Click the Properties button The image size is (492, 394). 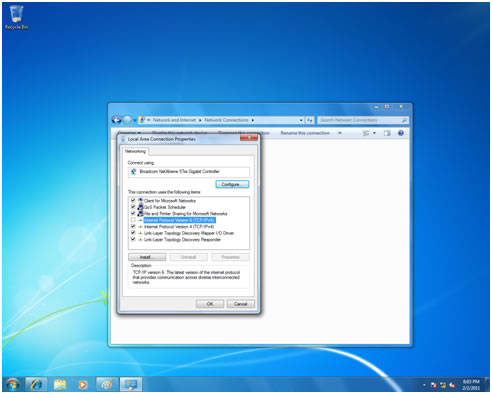230,257
